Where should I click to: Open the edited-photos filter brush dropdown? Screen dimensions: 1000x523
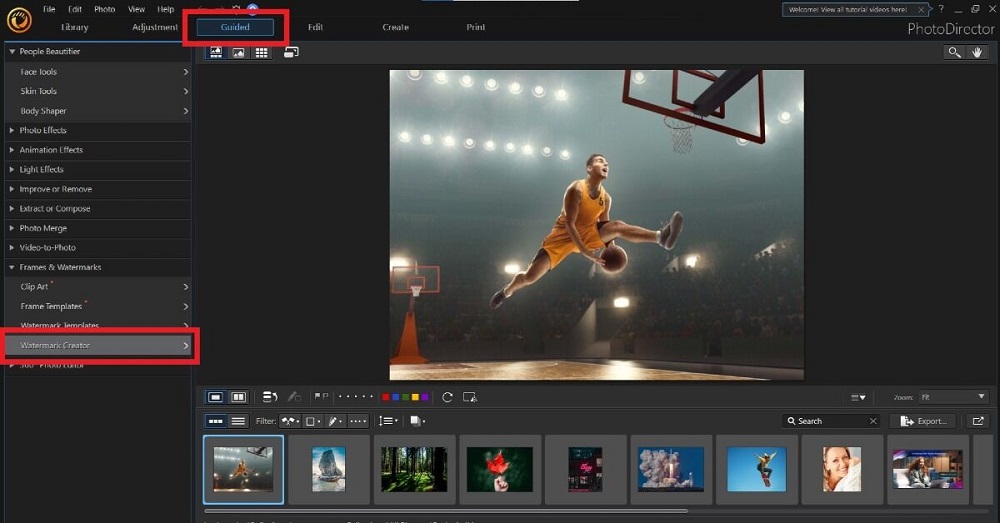(335, 421)
